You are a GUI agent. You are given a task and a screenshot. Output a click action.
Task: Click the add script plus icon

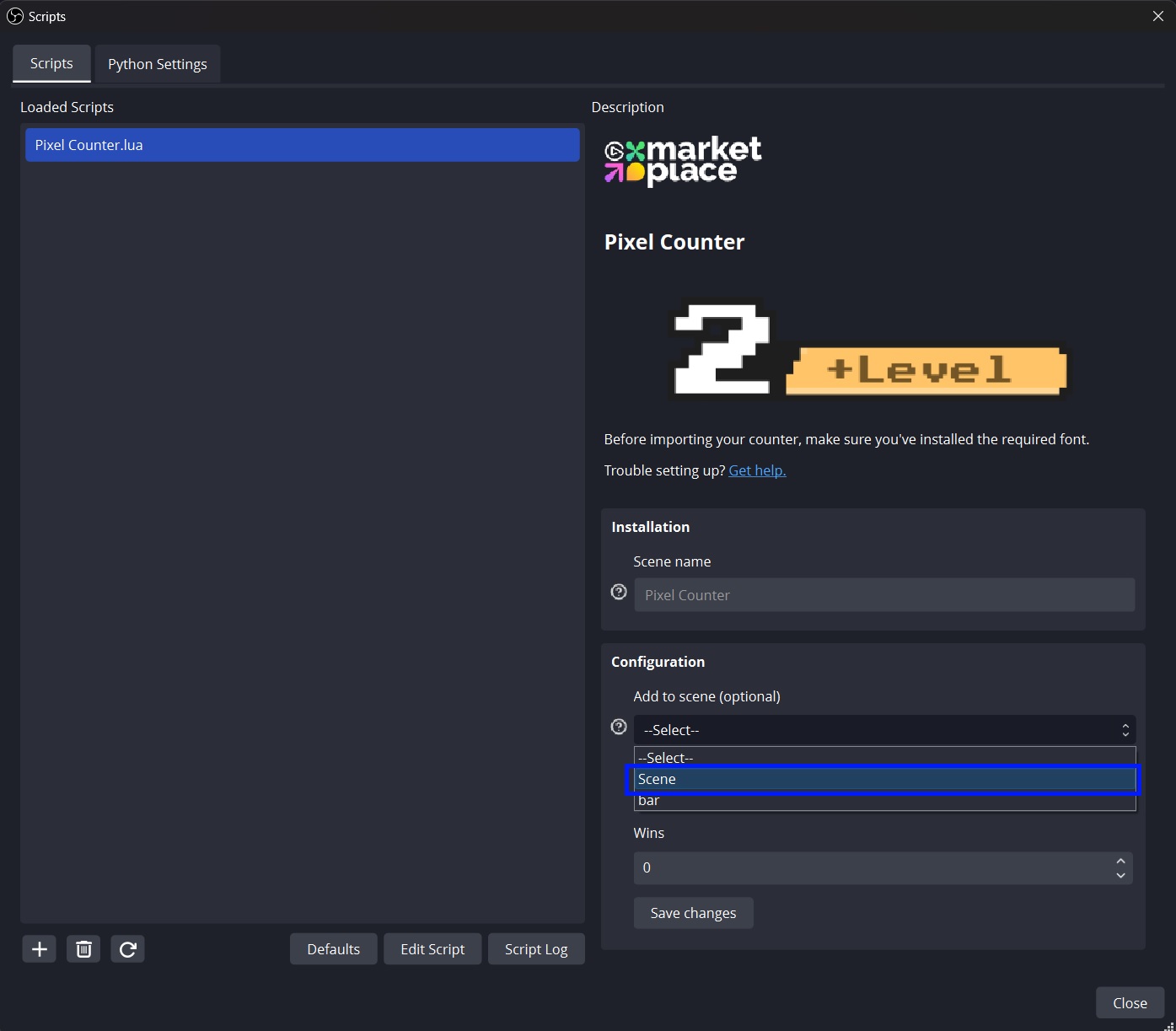(x=39, y=949)
